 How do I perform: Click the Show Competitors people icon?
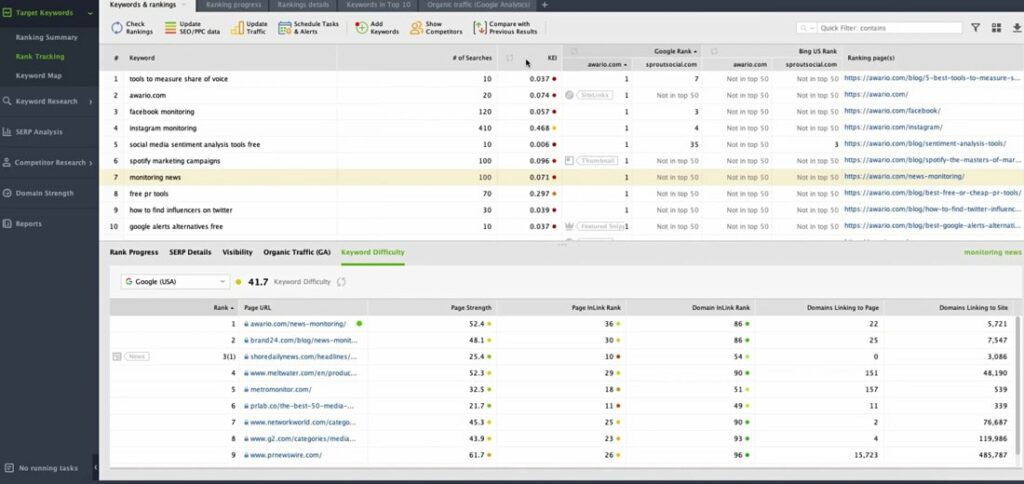pos(416,27)
